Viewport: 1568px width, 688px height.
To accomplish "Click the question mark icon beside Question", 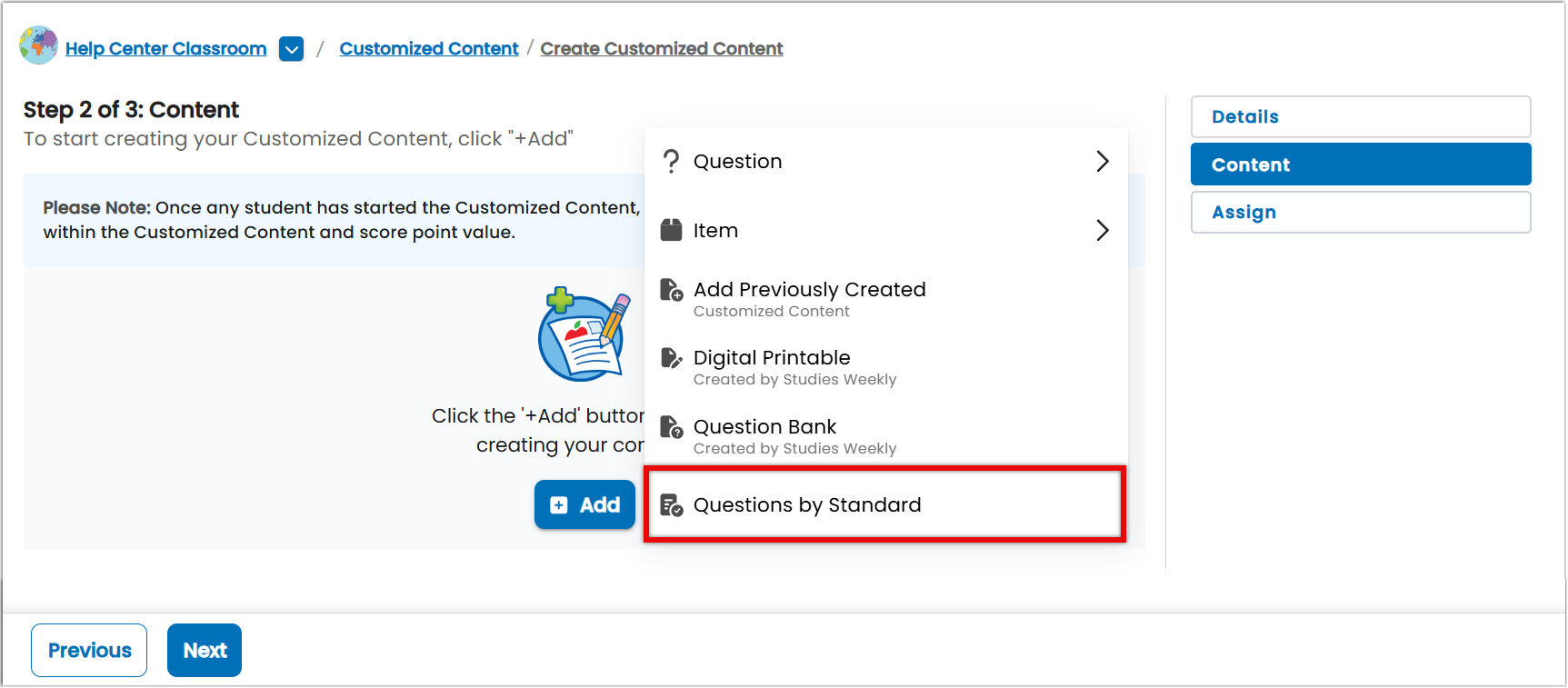I will pyautogui.click(x=671, y=161).
